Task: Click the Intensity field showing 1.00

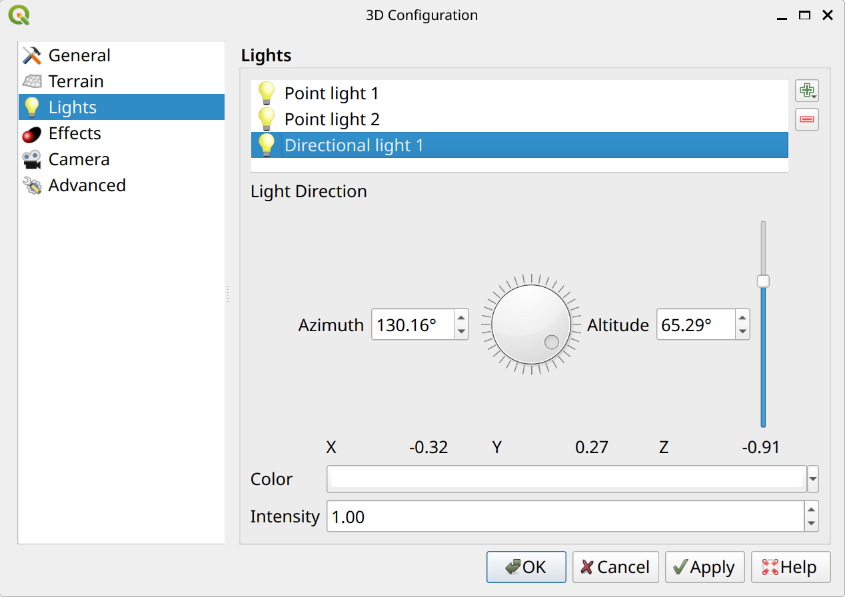Action: 565,516
